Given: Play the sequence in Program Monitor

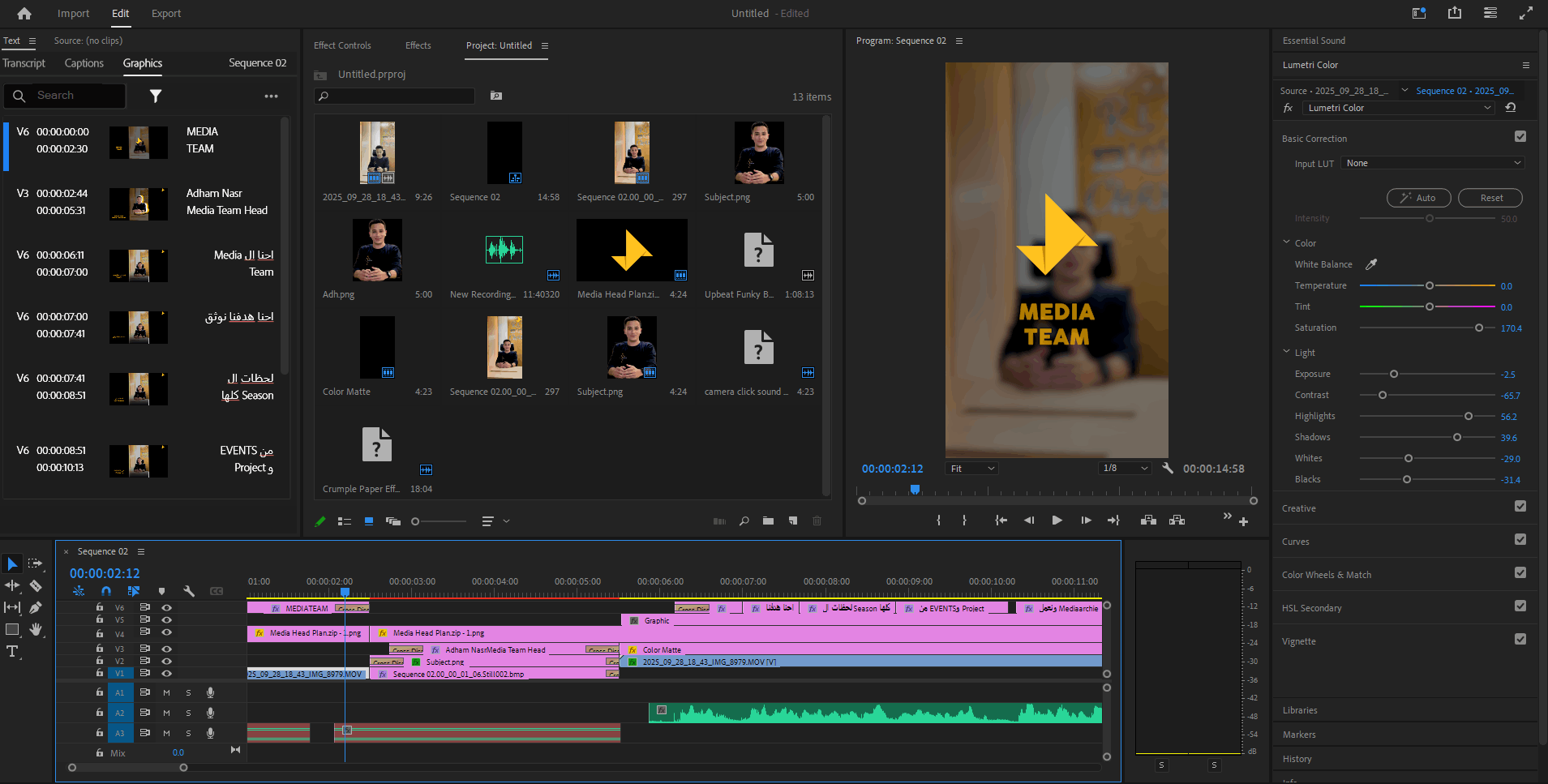Looking at the screenshot, I should click(x=1057, y=521).
